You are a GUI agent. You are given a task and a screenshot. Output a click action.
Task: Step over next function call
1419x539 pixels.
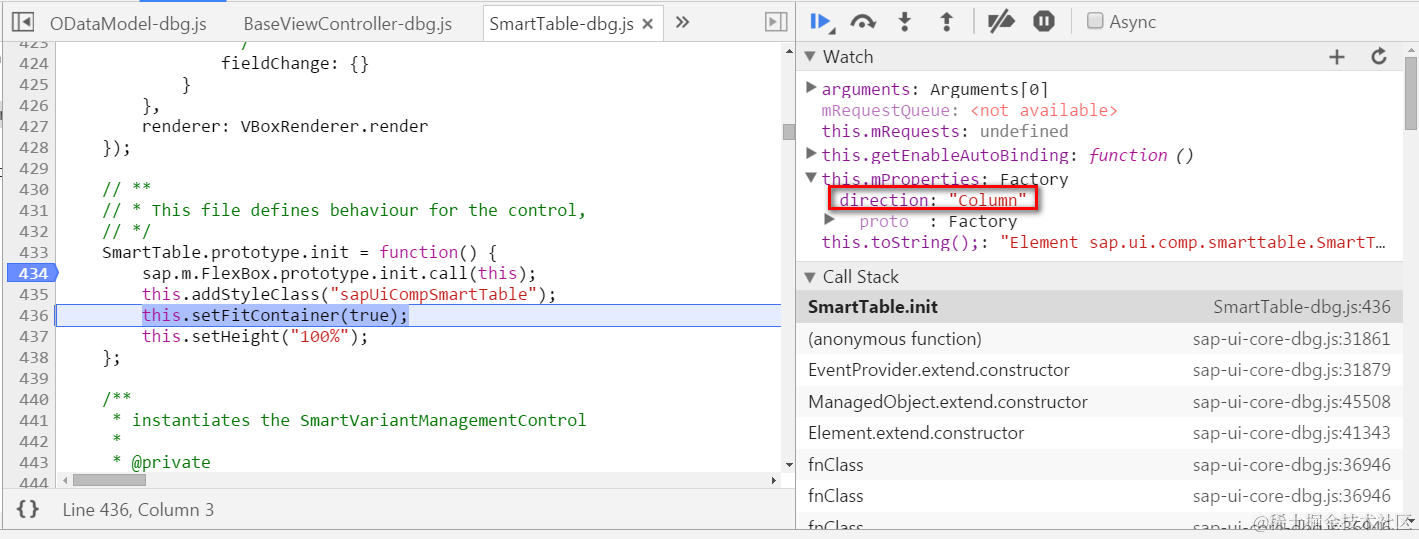[x=863, y=21]
